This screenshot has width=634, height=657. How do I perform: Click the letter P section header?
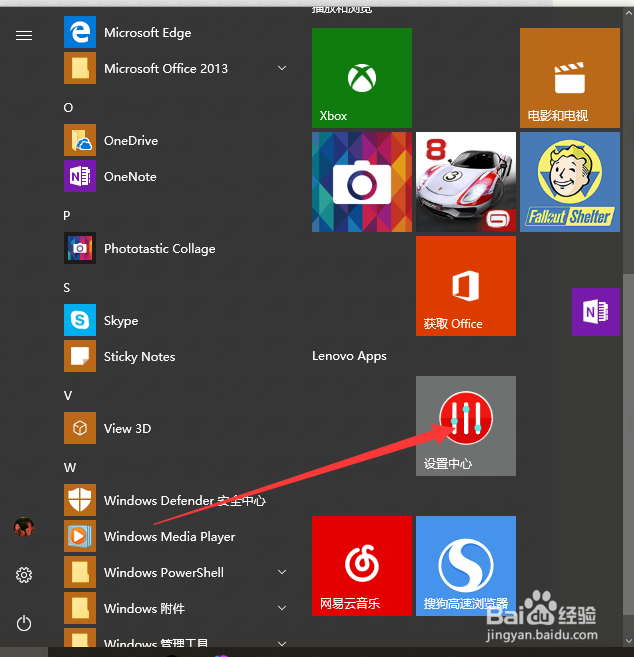point(67,216)
